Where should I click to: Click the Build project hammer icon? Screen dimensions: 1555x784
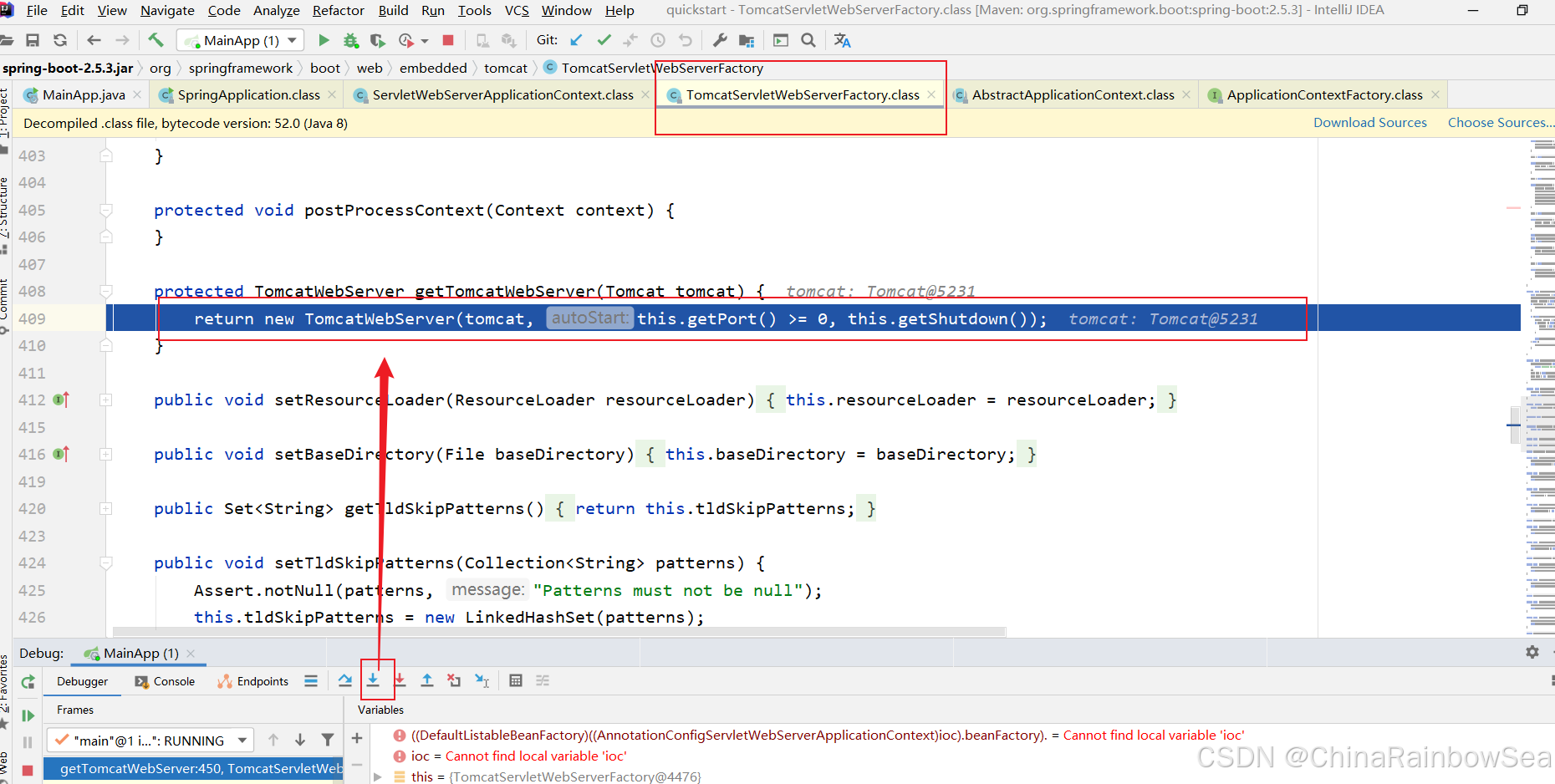pyautogui.click(x=155, y=40)
